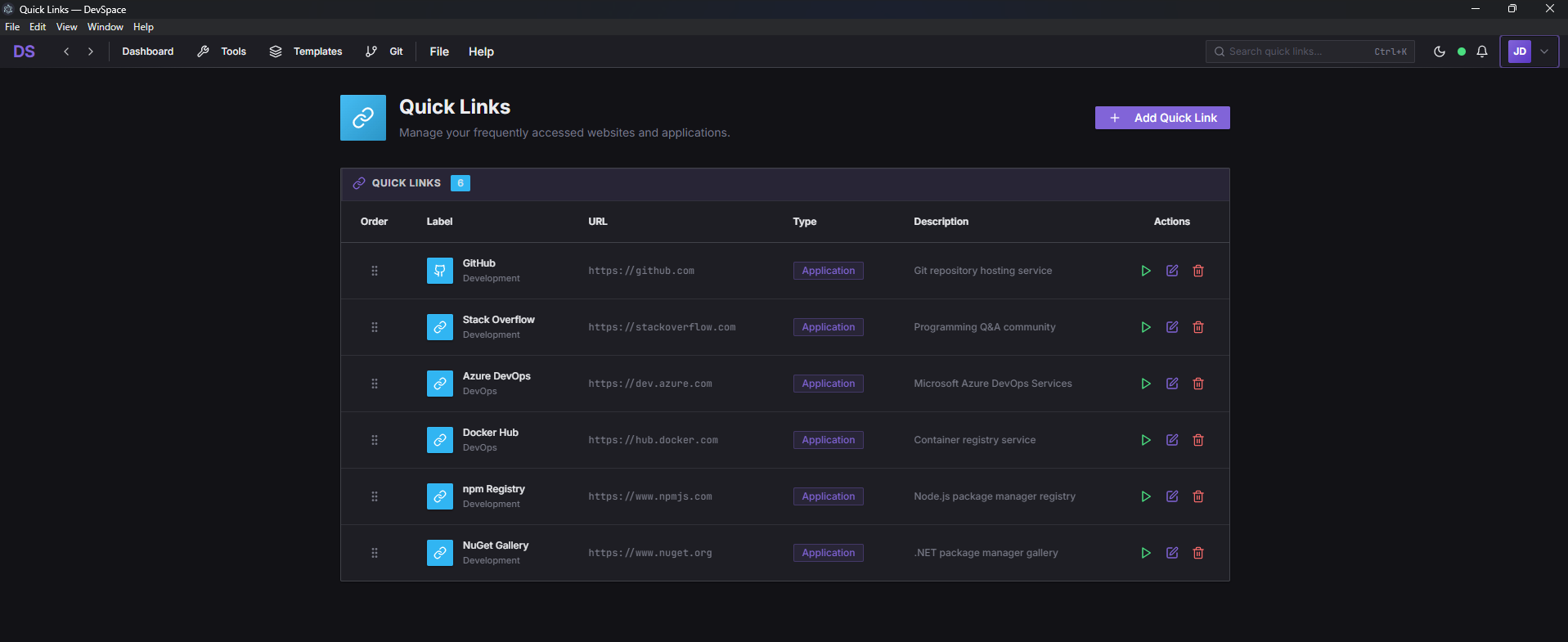The image size is (1568, 642).
Task: Open the Templates nav item
Action: click(x=307, y=52)
